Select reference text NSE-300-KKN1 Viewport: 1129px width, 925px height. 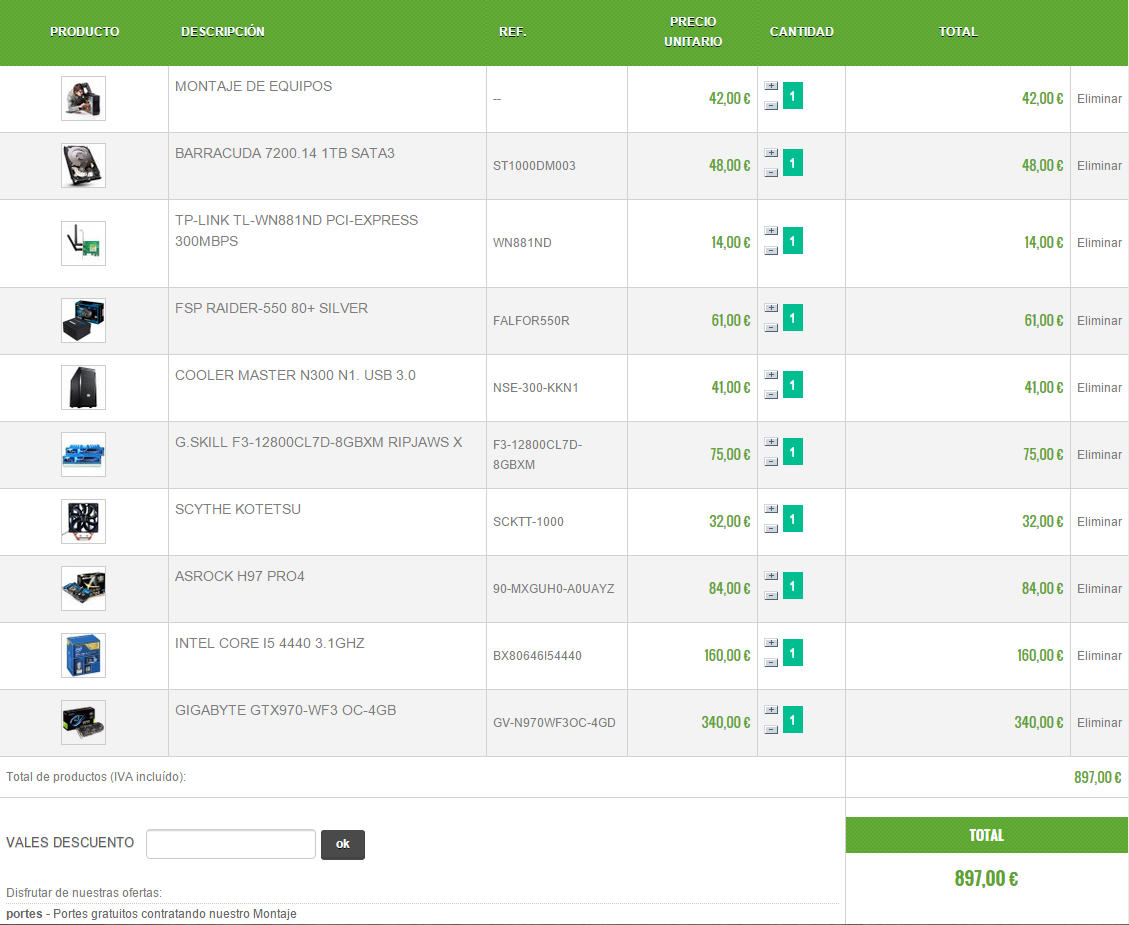536,387
